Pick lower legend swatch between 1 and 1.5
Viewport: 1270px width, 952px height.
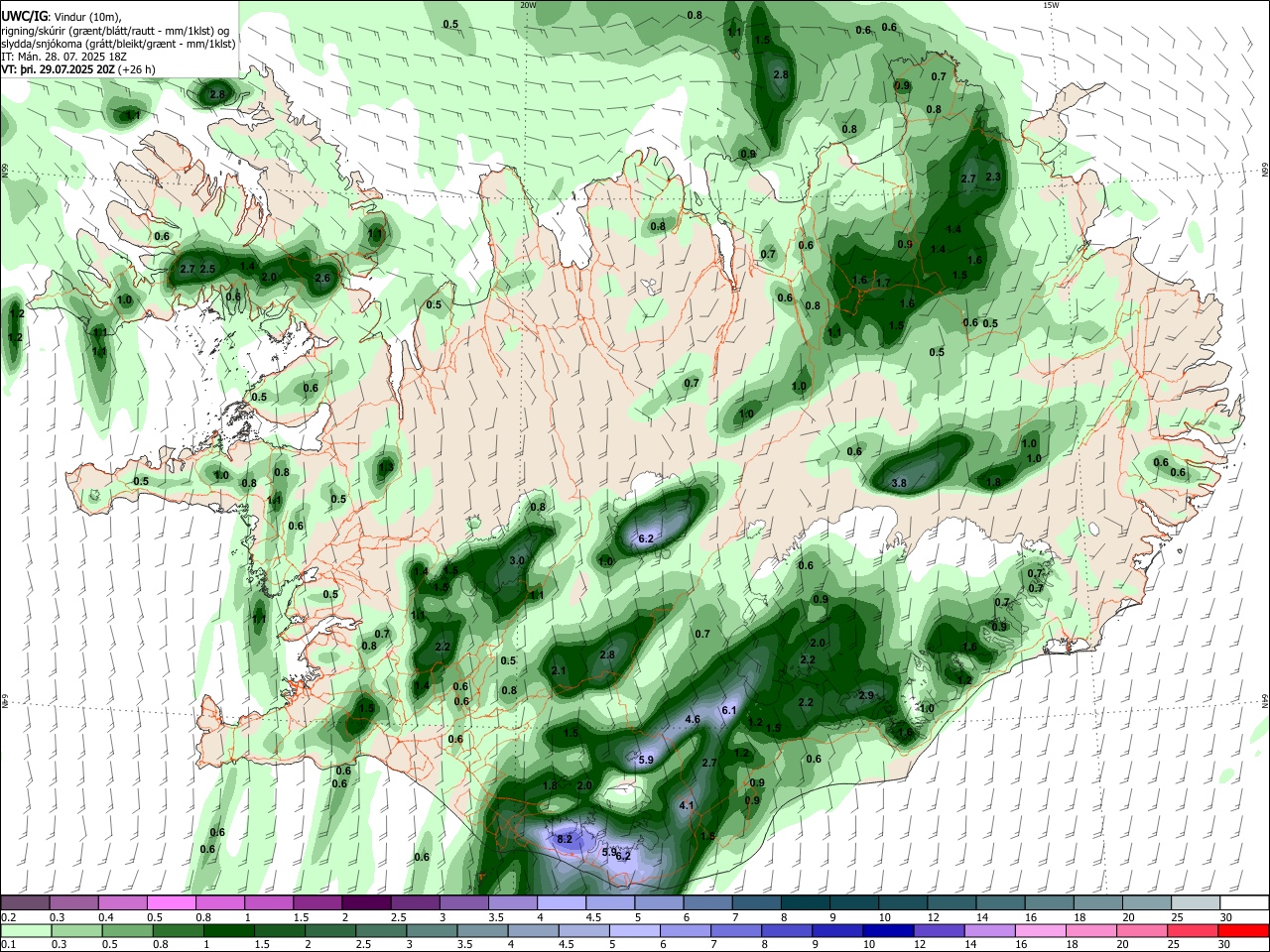point(229,931)
